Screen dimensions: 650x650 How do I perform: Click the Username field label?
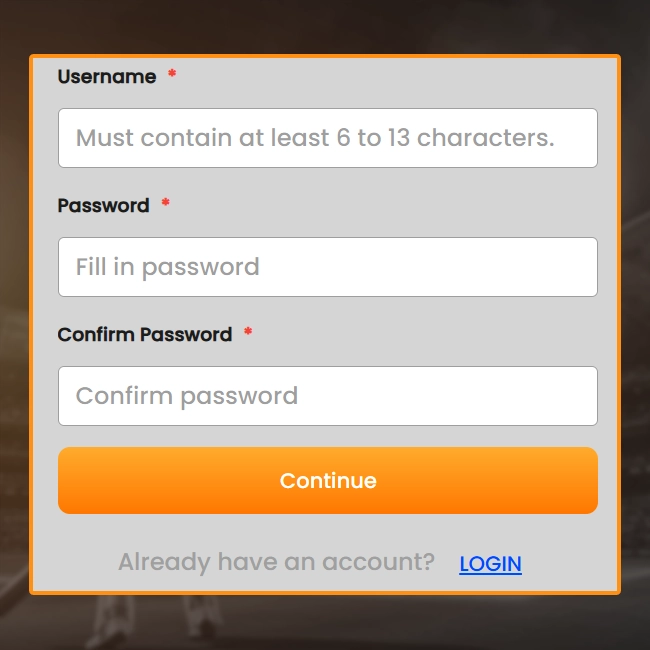click(107, 77)
